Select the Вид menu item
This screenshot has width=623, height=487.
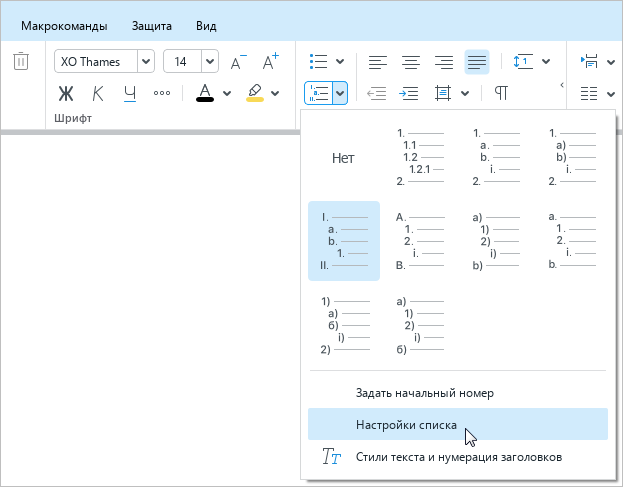coord(206,25)
